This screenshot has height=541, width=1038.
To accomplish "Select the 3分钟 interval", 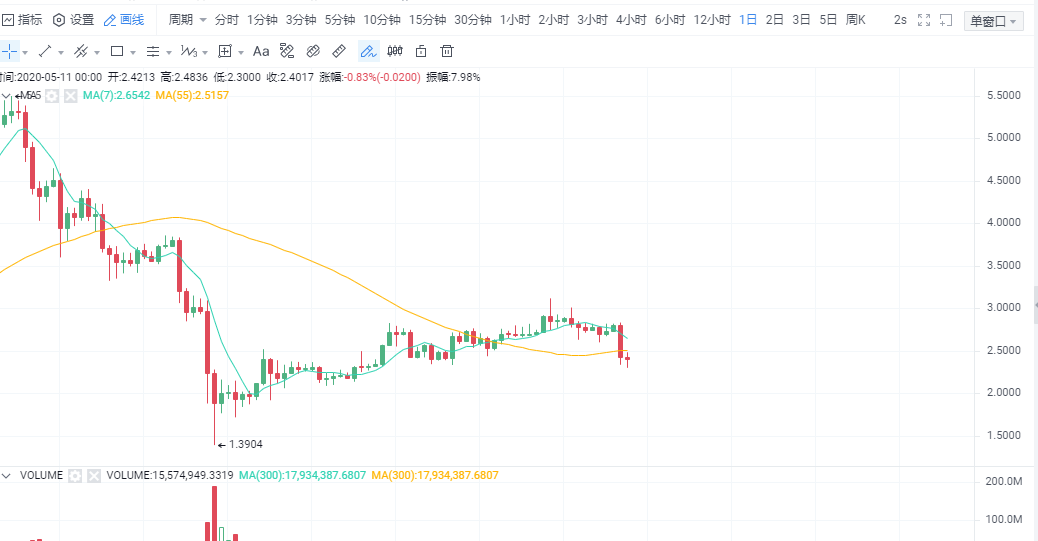I will [301, 20].
